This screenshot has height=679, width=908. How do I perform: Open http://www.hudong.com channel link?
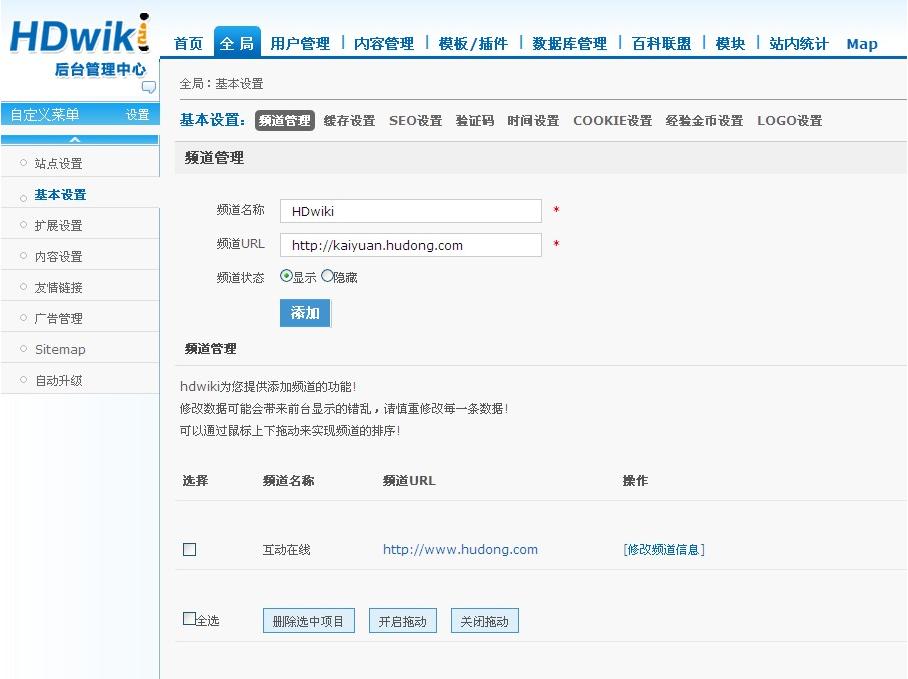tap(460, 549)
